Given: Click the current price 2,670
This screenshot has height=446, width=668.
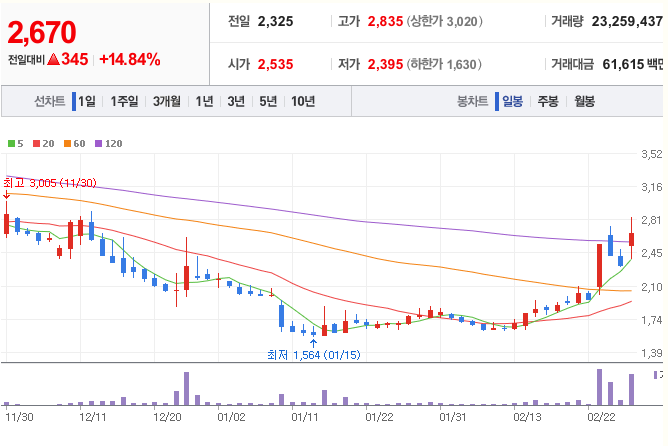Looking at the screenshot, I should click(x=42, y=32).
